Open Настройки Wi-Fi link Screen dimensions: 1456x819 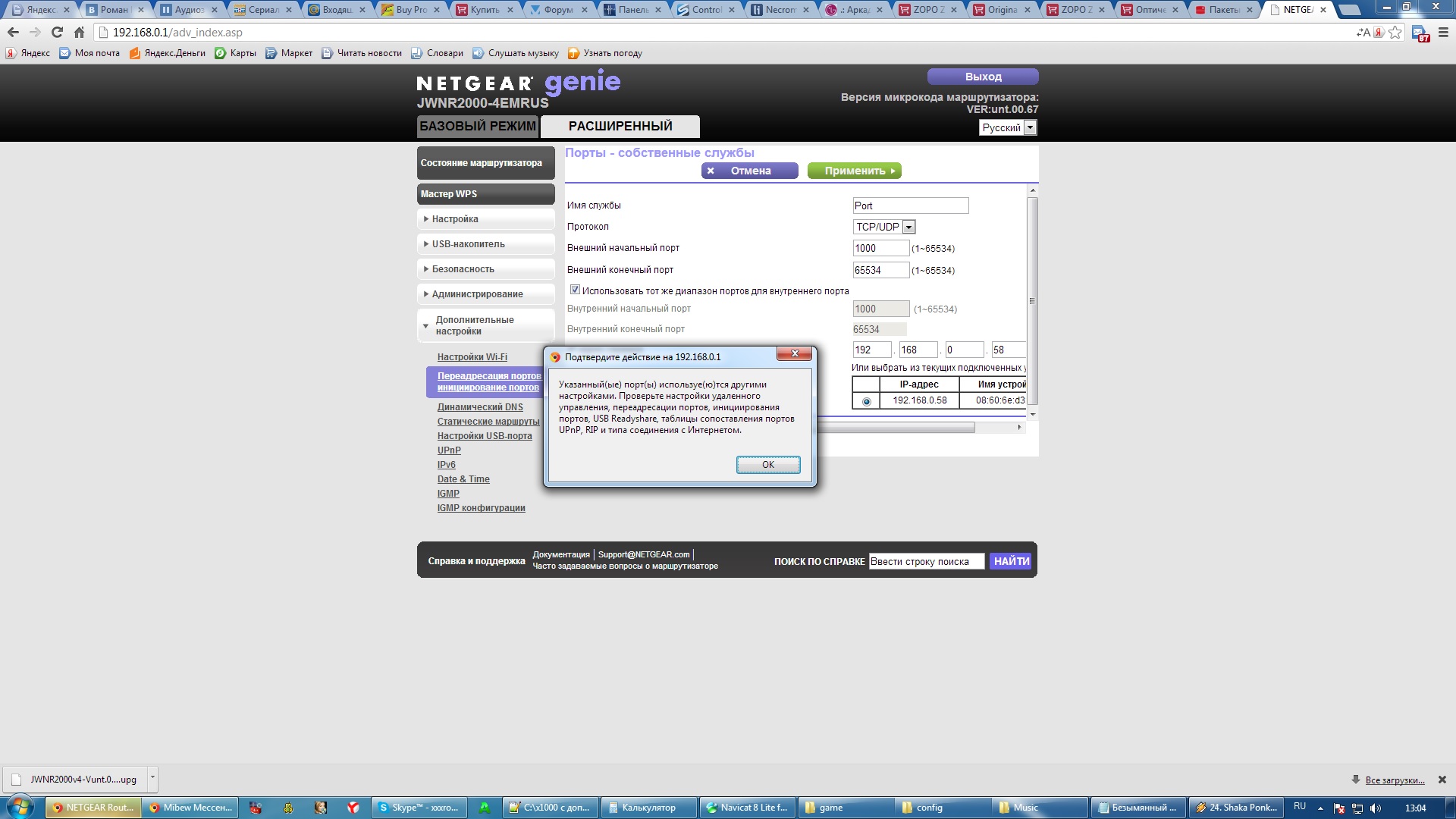pos(472,357)
